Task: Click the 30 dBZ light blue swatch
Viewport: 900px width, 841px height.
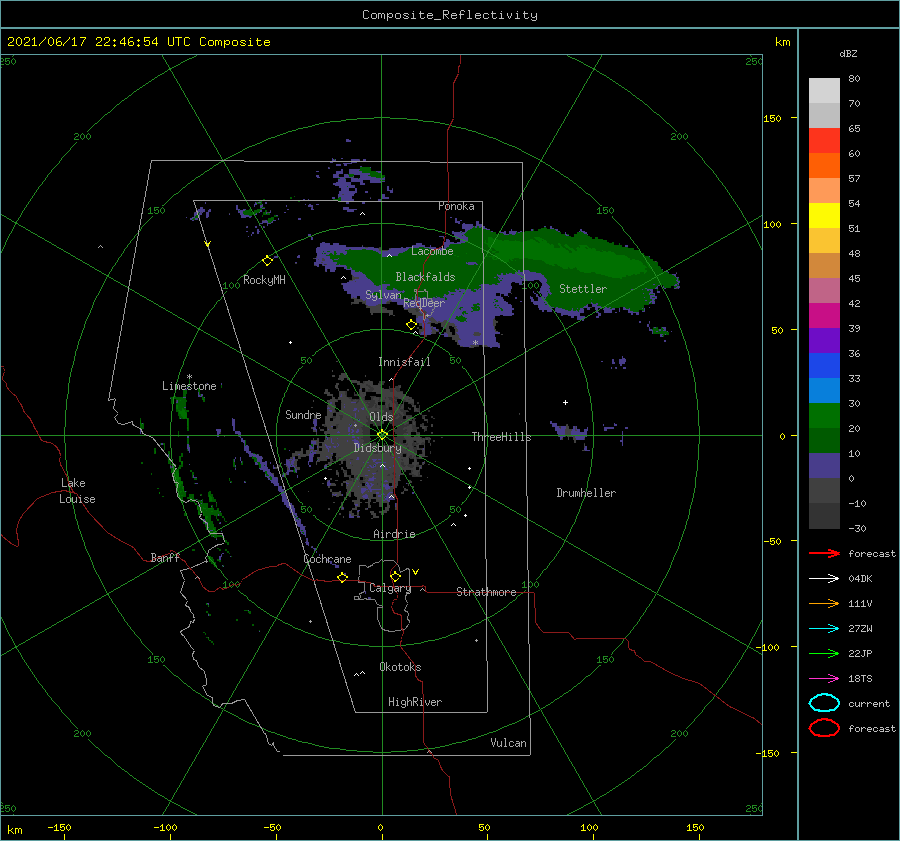Action: 824,390
